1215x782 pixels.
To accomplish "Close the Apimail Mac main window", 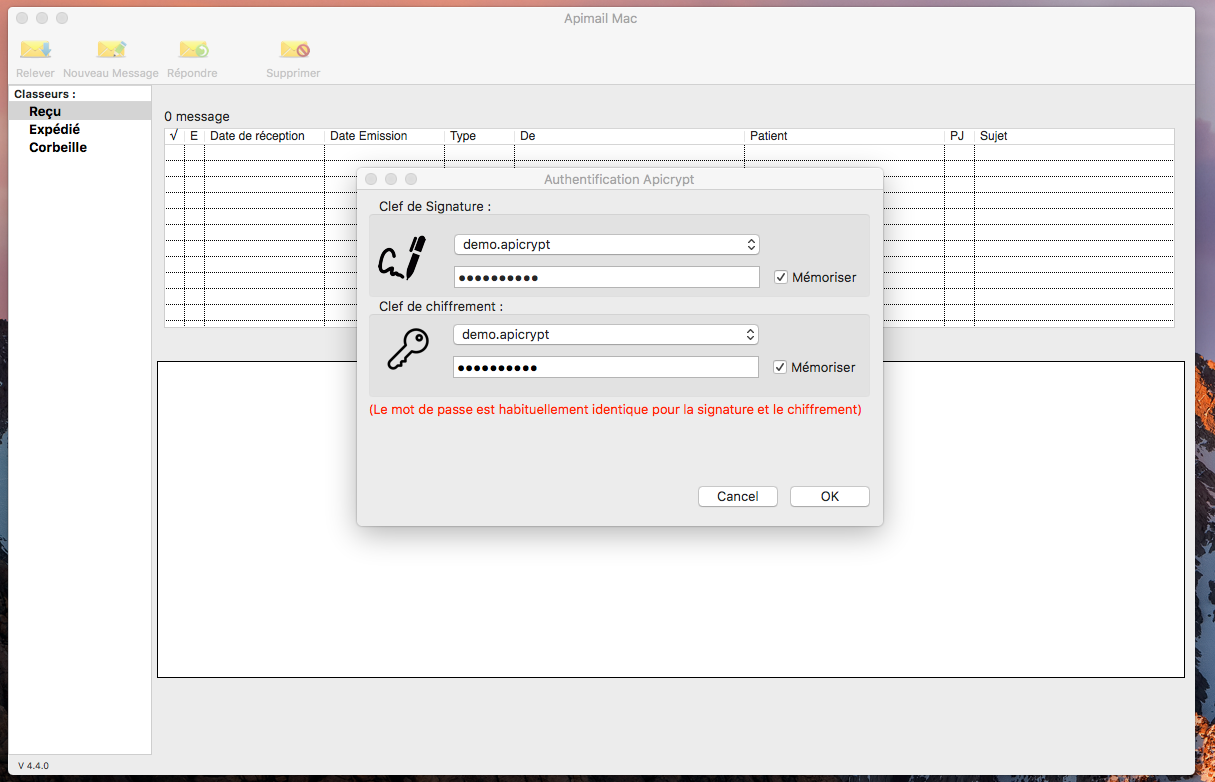I will pyautogui.click(x=22, y=18).
